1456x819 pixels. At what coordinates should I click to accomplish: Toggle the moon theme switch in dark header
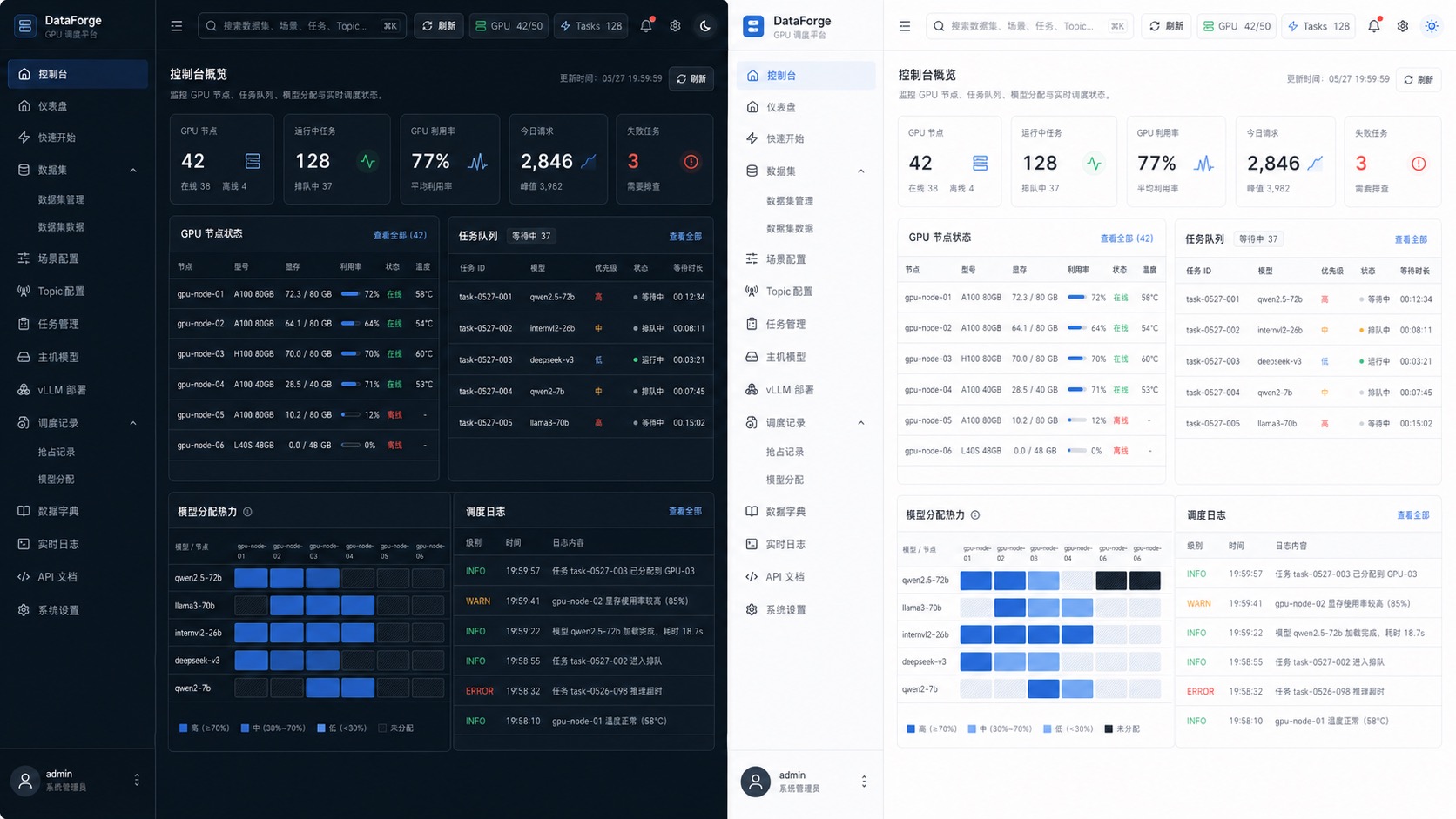pos(705,26)
